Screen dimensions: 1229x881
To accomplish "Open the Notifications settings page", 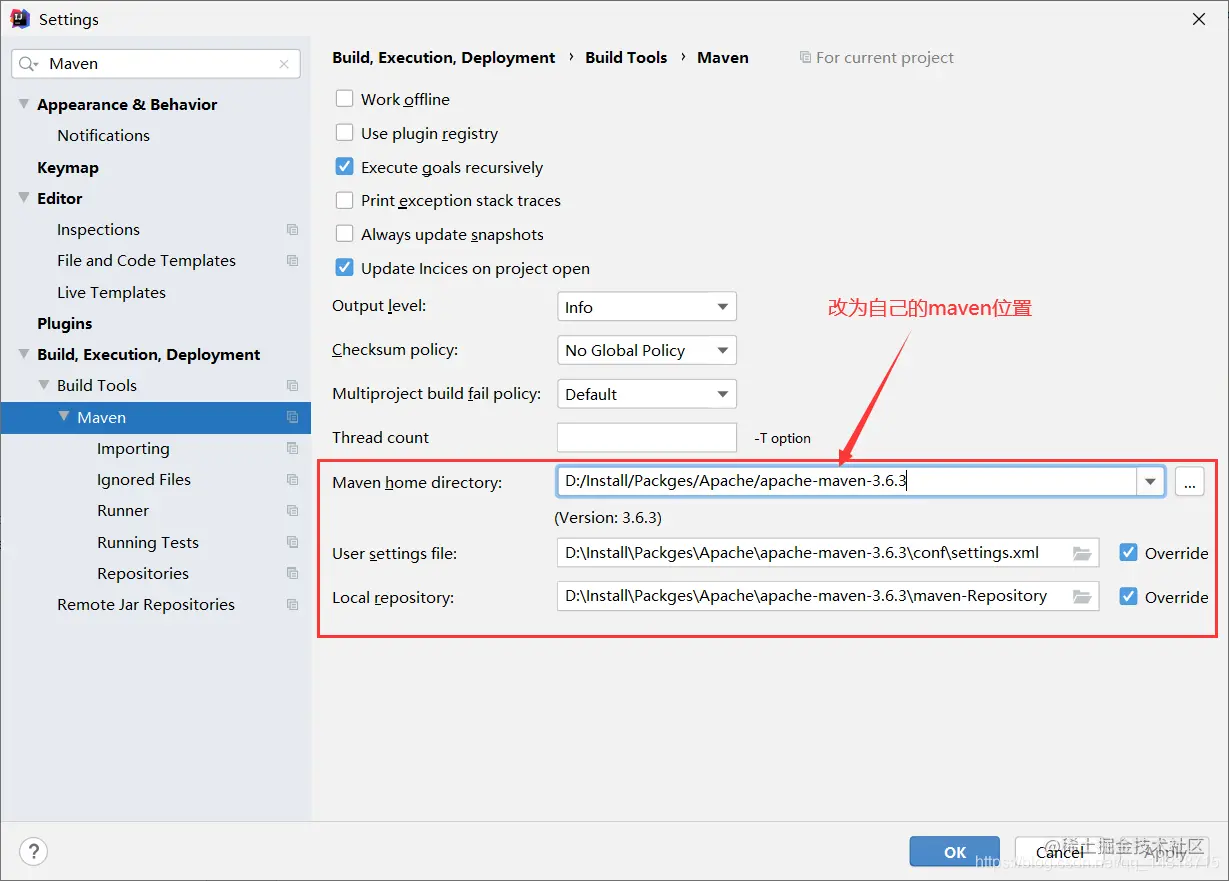I will 103,136.
